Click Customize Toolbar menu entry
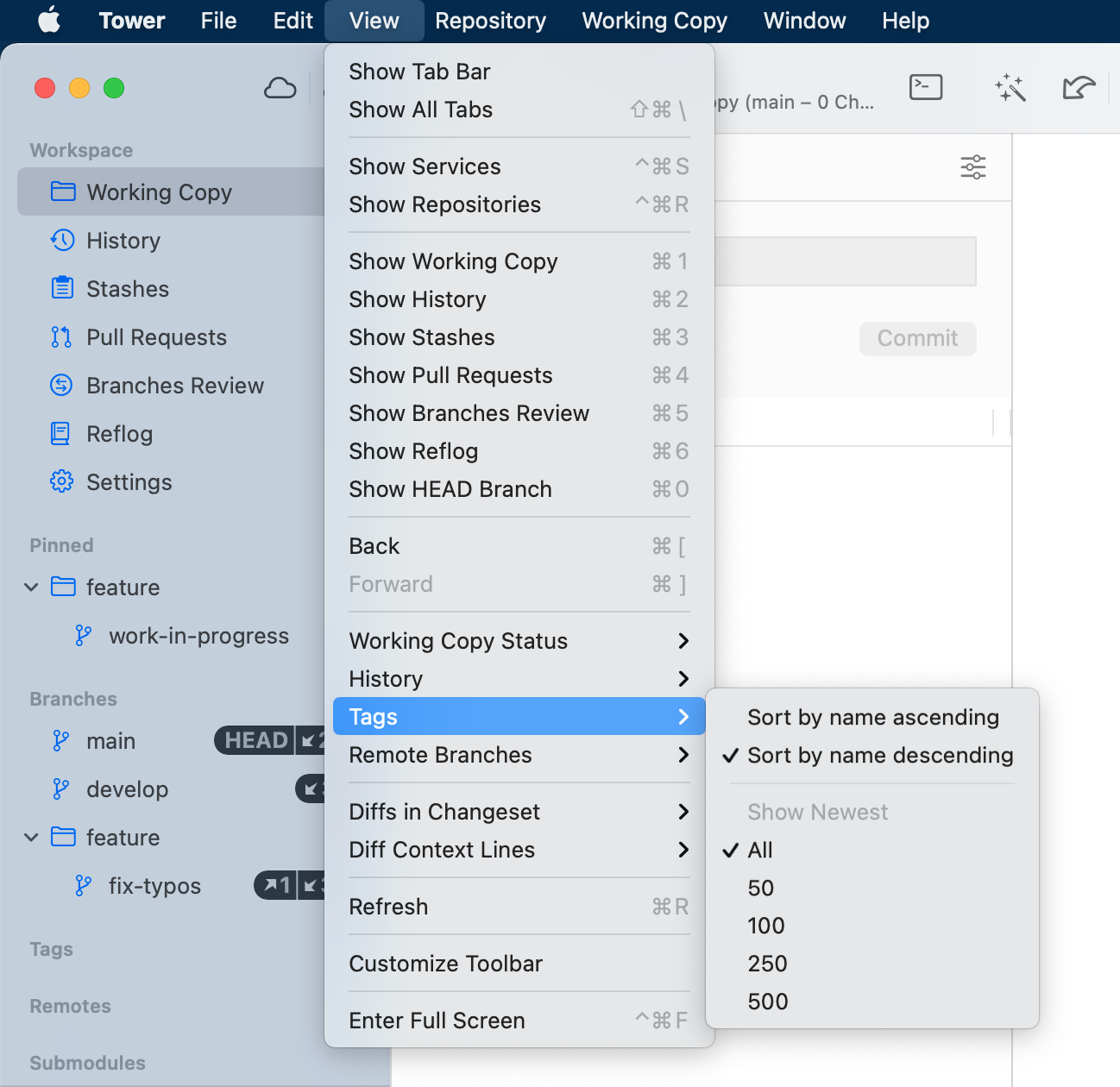The height and width of the screenshot is (1087, 1120). tap(445, 964)
